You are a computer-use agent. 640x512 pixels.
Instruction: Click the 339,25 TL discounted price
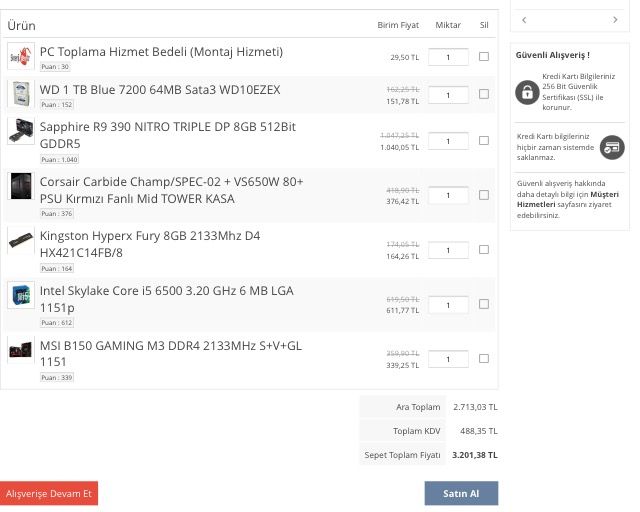click(x=402, y=365)
